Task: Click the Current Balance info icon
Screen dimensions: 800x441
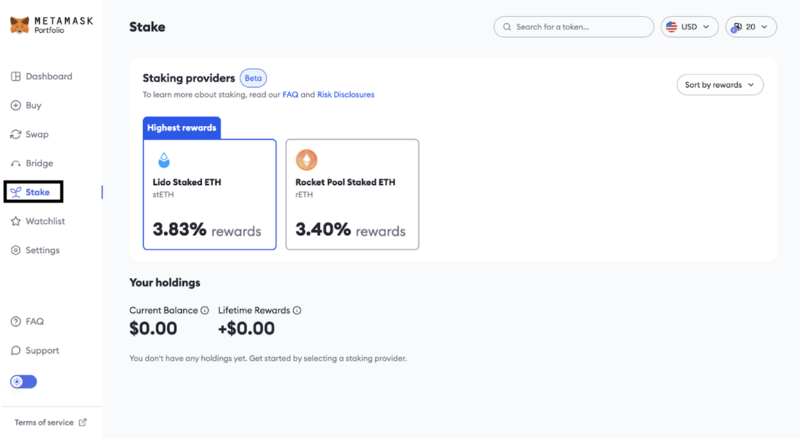Action: (205, 310)
